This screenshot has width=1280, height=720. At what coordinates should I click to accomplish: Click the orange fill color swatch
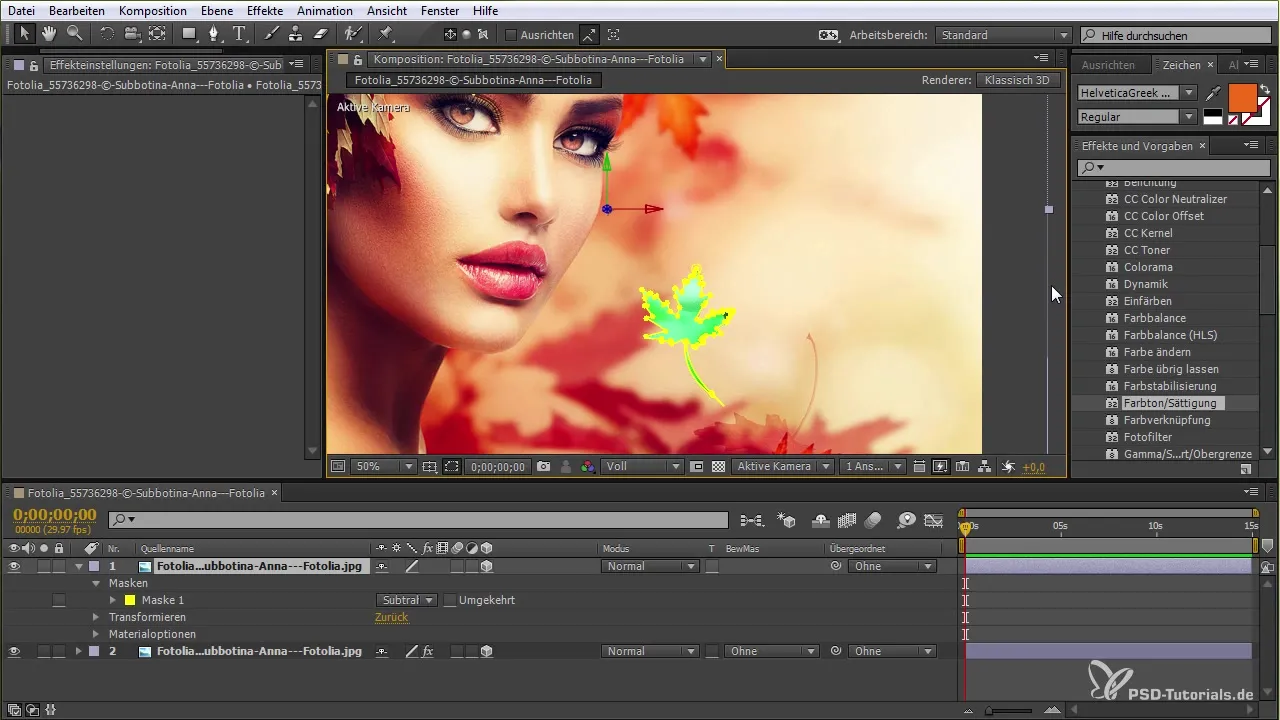click(1242, 99)
